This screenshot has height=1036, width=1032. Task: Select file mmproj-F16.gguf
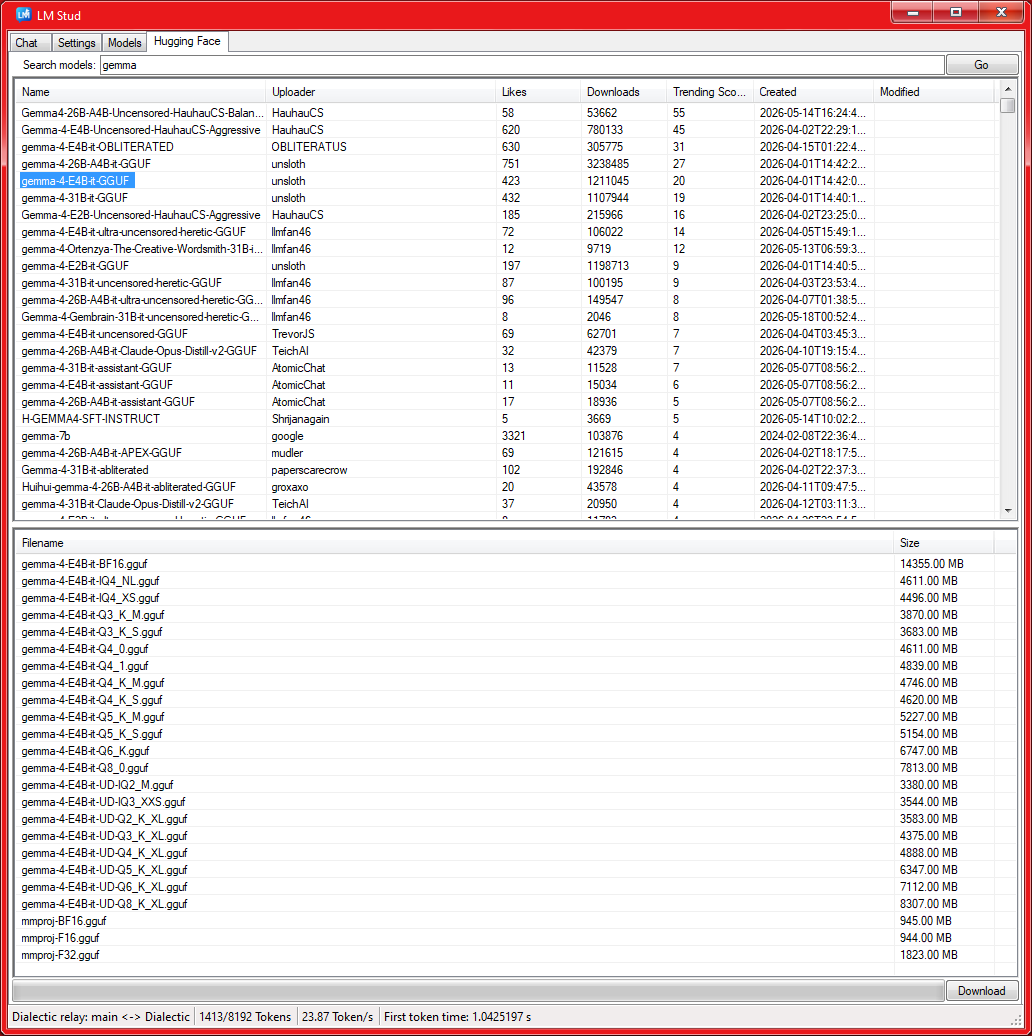[505, 938]
